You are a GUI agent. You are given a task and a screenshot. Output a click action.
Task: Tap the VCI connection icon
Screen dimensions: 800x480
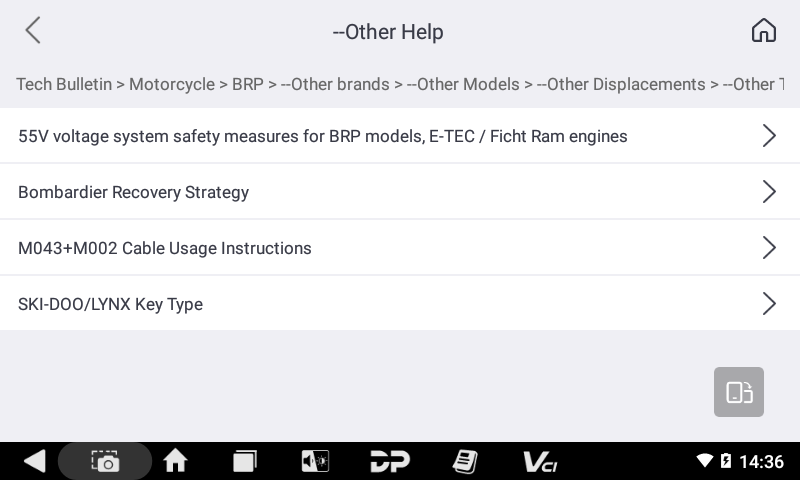540,461
